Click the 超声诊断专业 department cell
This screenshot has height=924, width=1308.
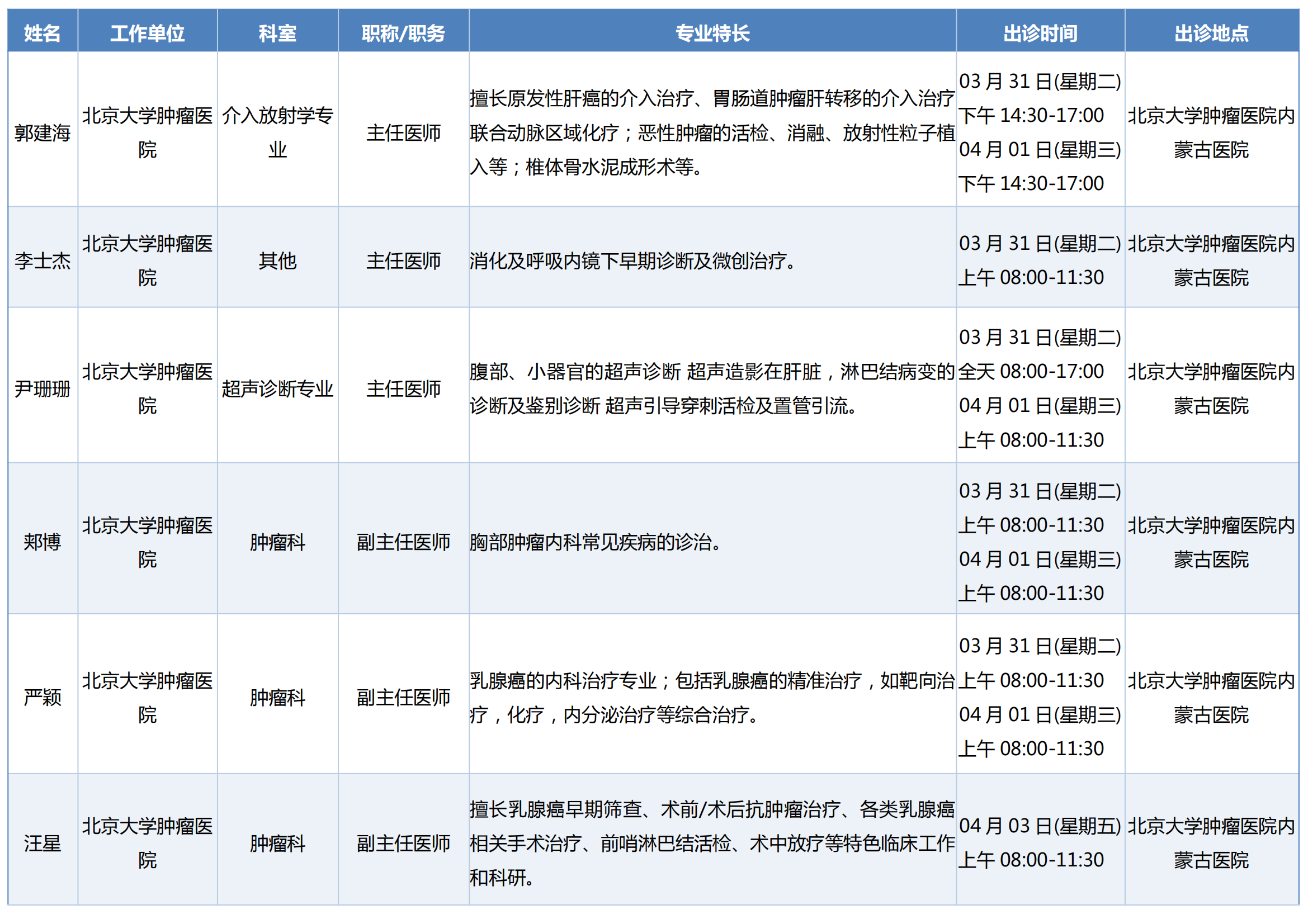[277, 389]
